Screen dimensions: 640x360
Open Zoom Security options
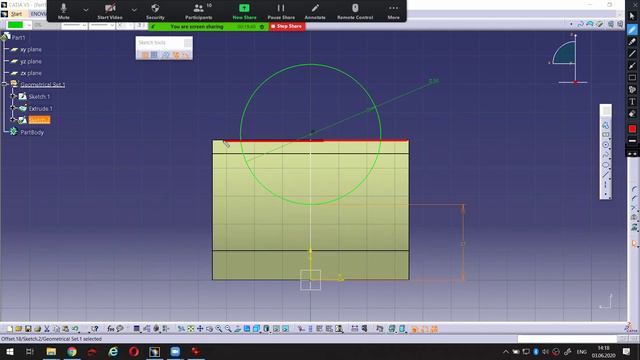[155, 11]
